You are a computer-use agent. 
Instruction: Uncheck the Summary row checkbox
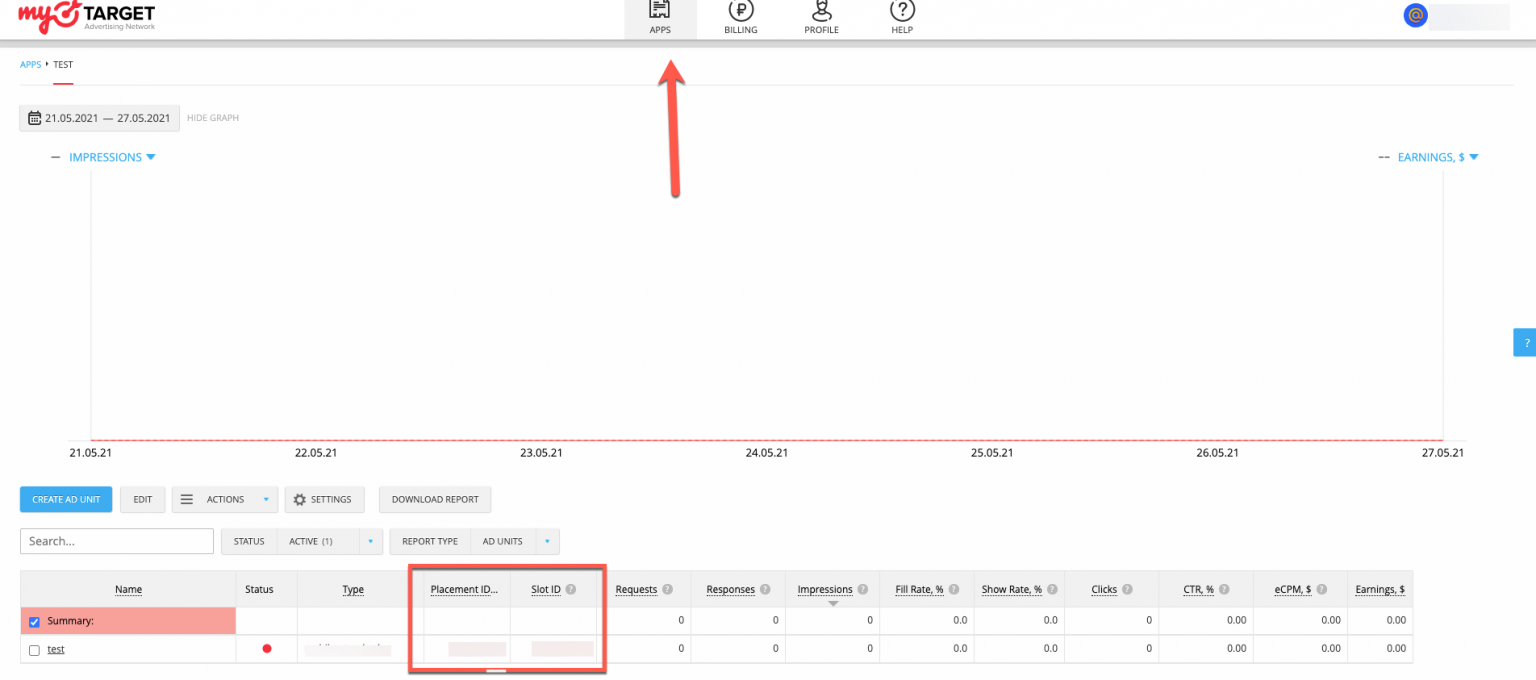(34, 621)
